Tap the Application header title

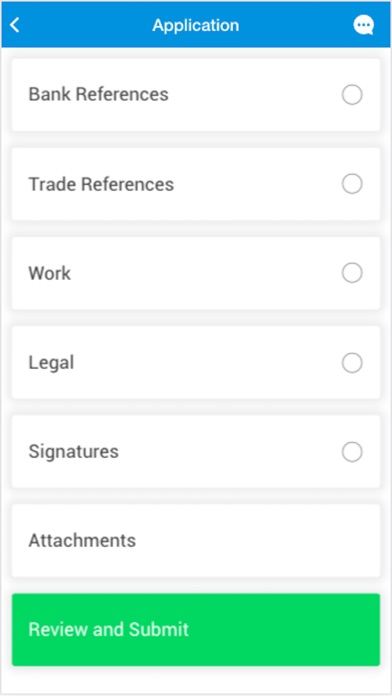[196, 25]
